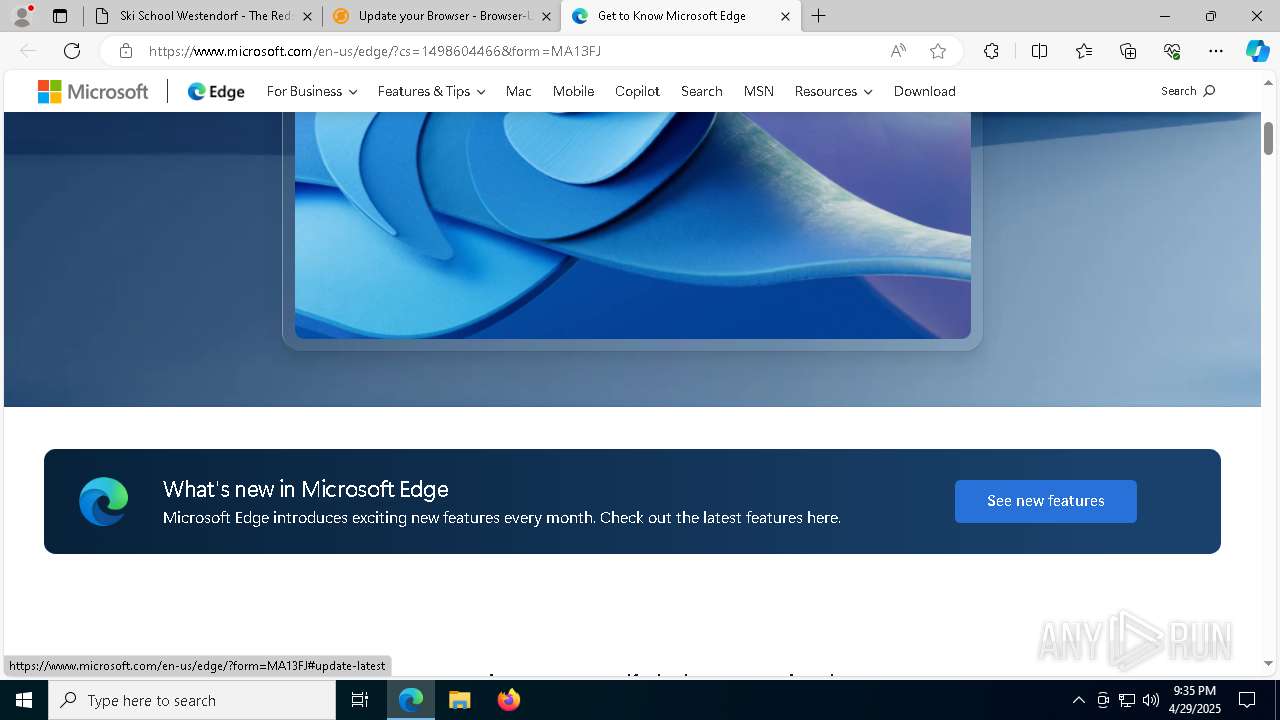Open the browser profile icon

point(22,16)
